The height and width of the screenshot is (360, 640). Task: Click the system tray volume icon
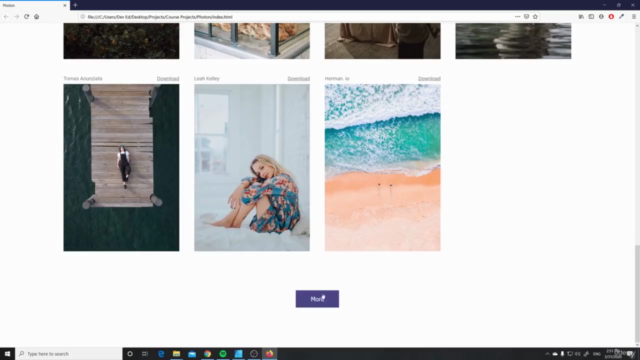577,354
